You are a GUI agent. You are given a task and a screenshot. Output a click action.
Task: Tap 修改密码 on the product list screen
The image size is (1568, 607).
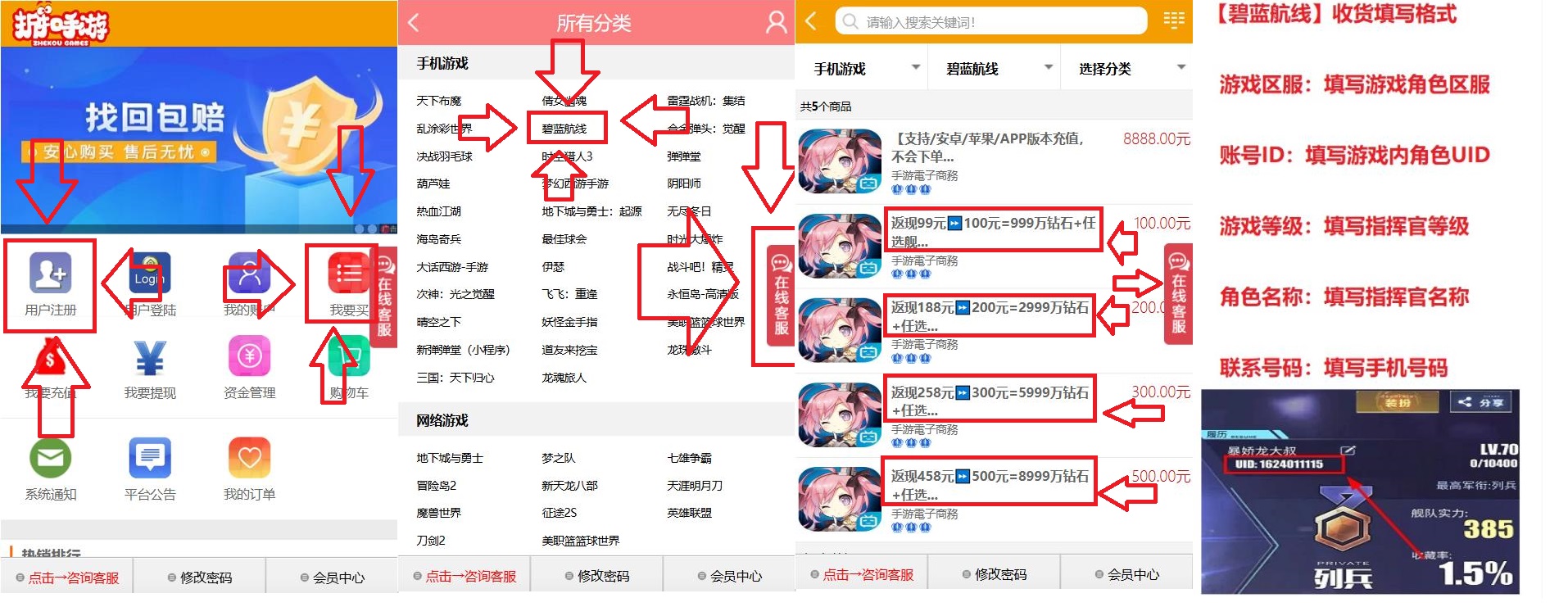click(x=994, y=574)
